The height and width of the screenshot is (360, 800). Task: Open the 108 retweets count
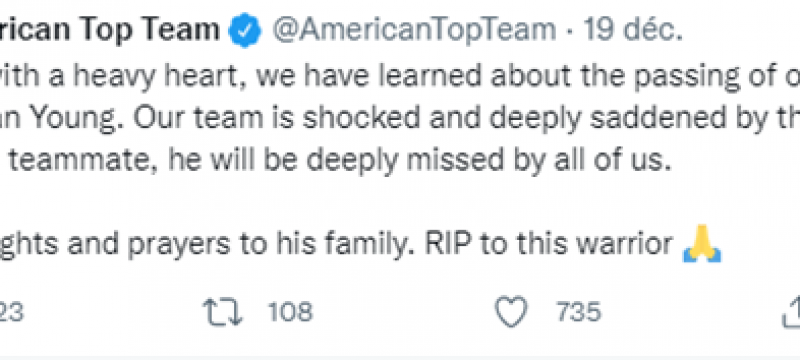tap(290, 312)
